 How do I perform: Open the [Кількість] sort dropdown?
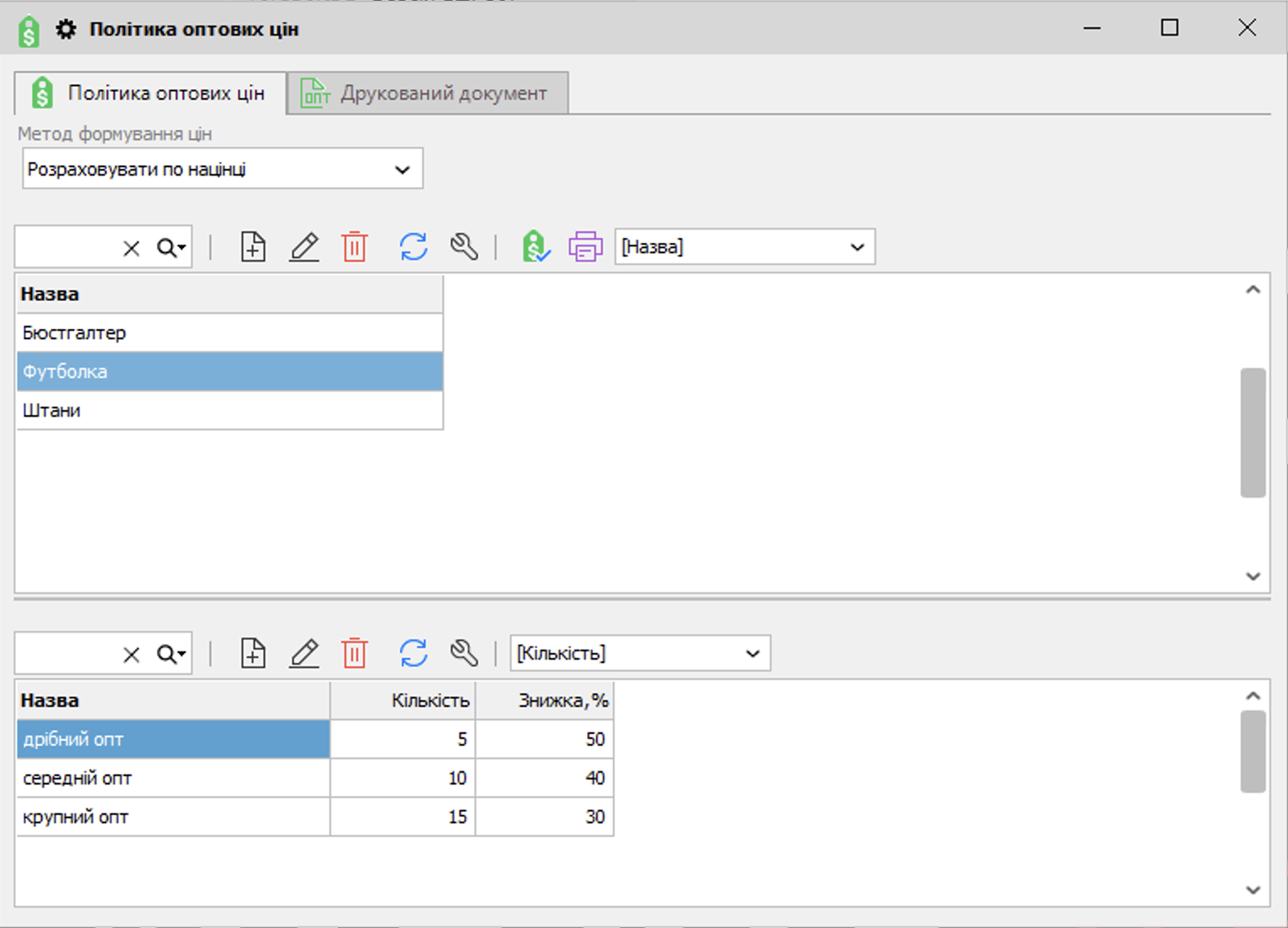(752, 654)
